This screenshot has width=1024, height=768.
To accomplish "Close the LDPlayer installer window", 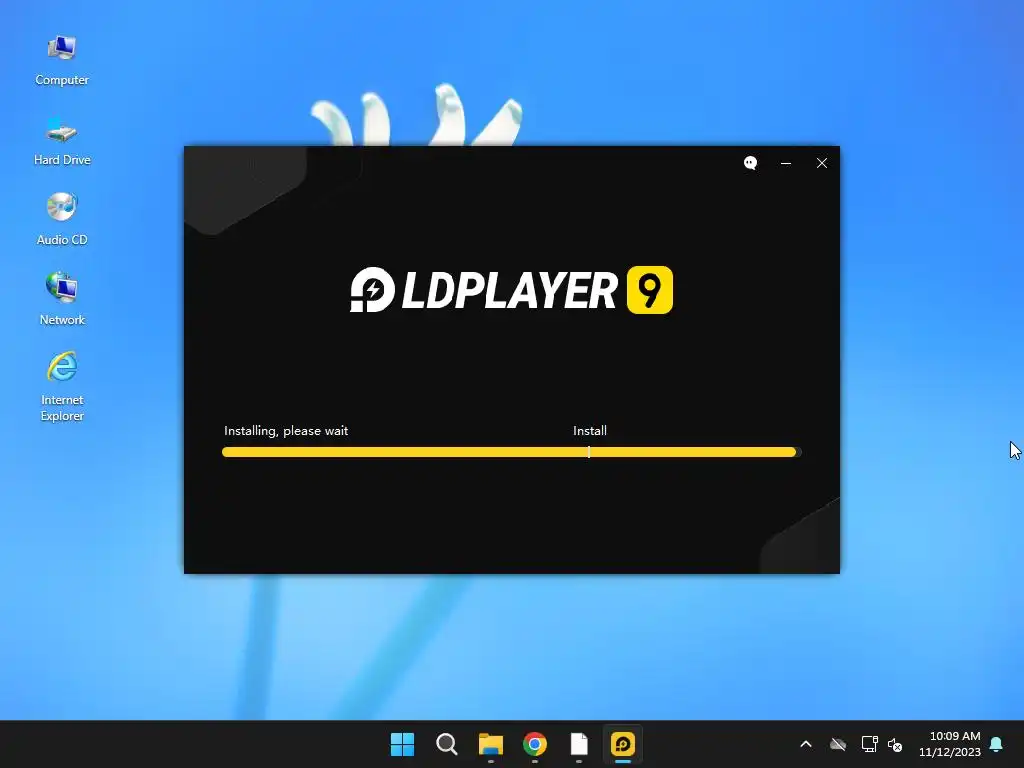I will click(x=822, y=163).
